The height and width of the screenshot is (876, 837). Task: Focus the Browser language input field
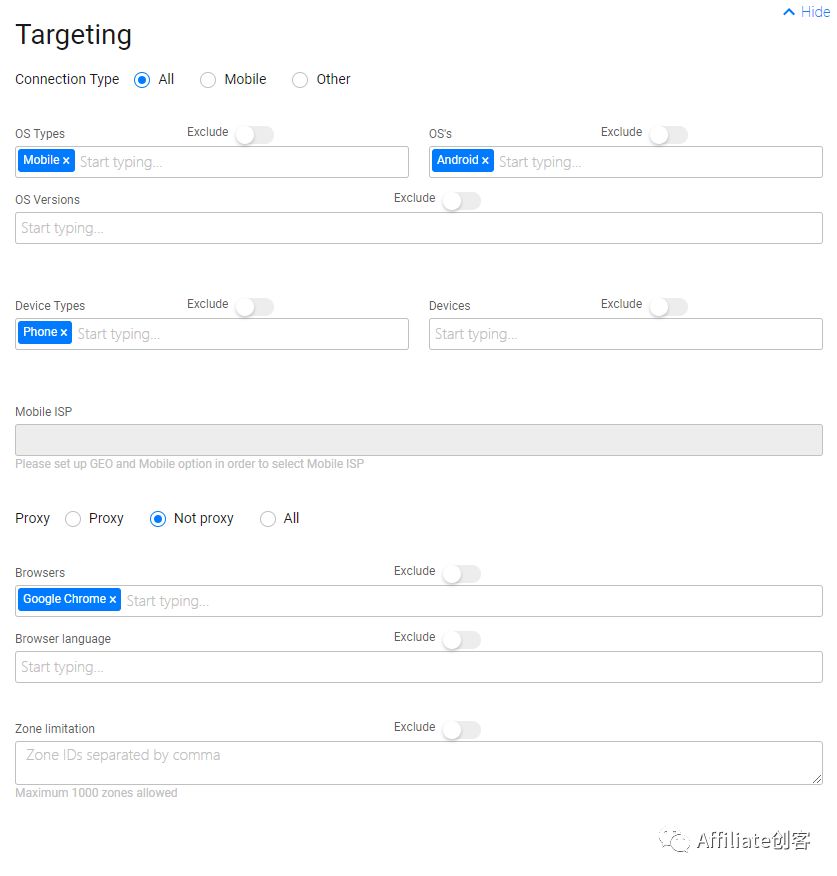pos(419,667)
